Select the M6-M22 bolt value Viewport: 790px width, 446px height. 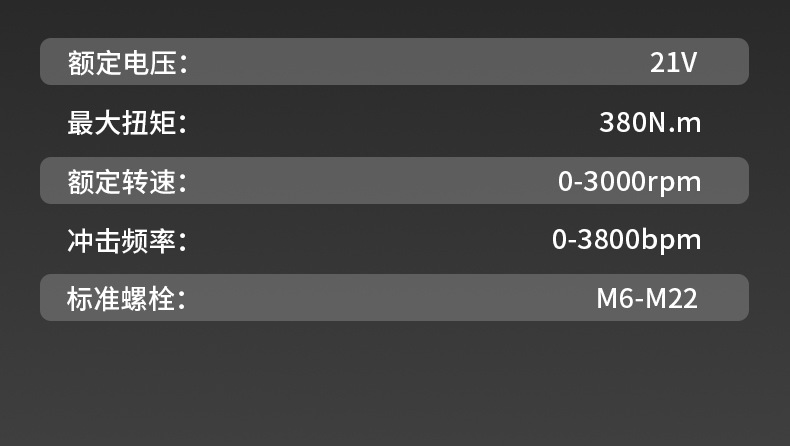[x=647, y=298]
